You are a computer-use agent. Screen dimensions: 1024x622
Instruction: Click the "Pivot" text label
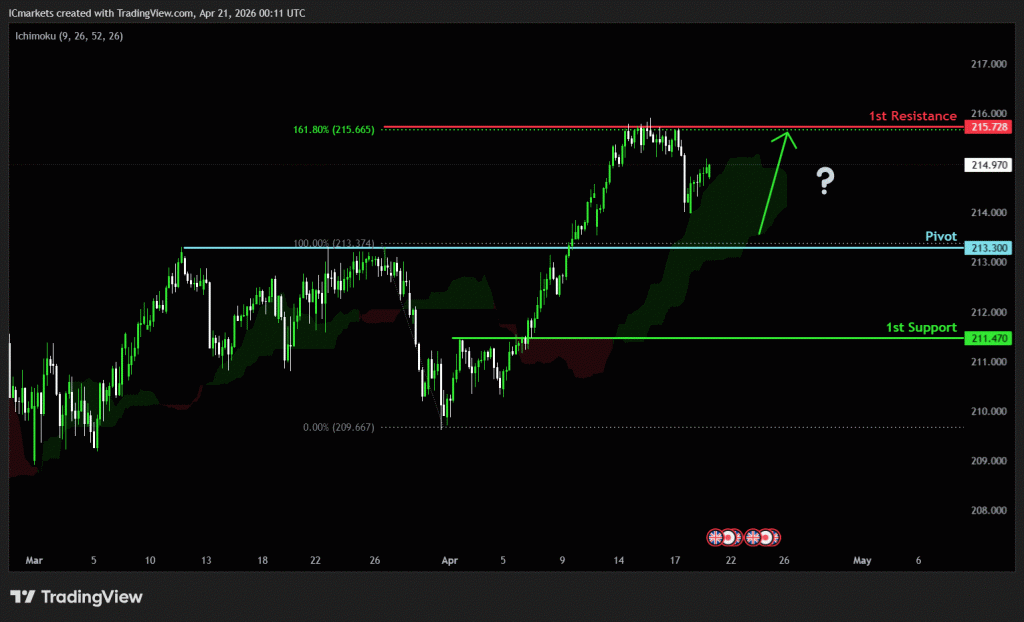click(940, 236)
